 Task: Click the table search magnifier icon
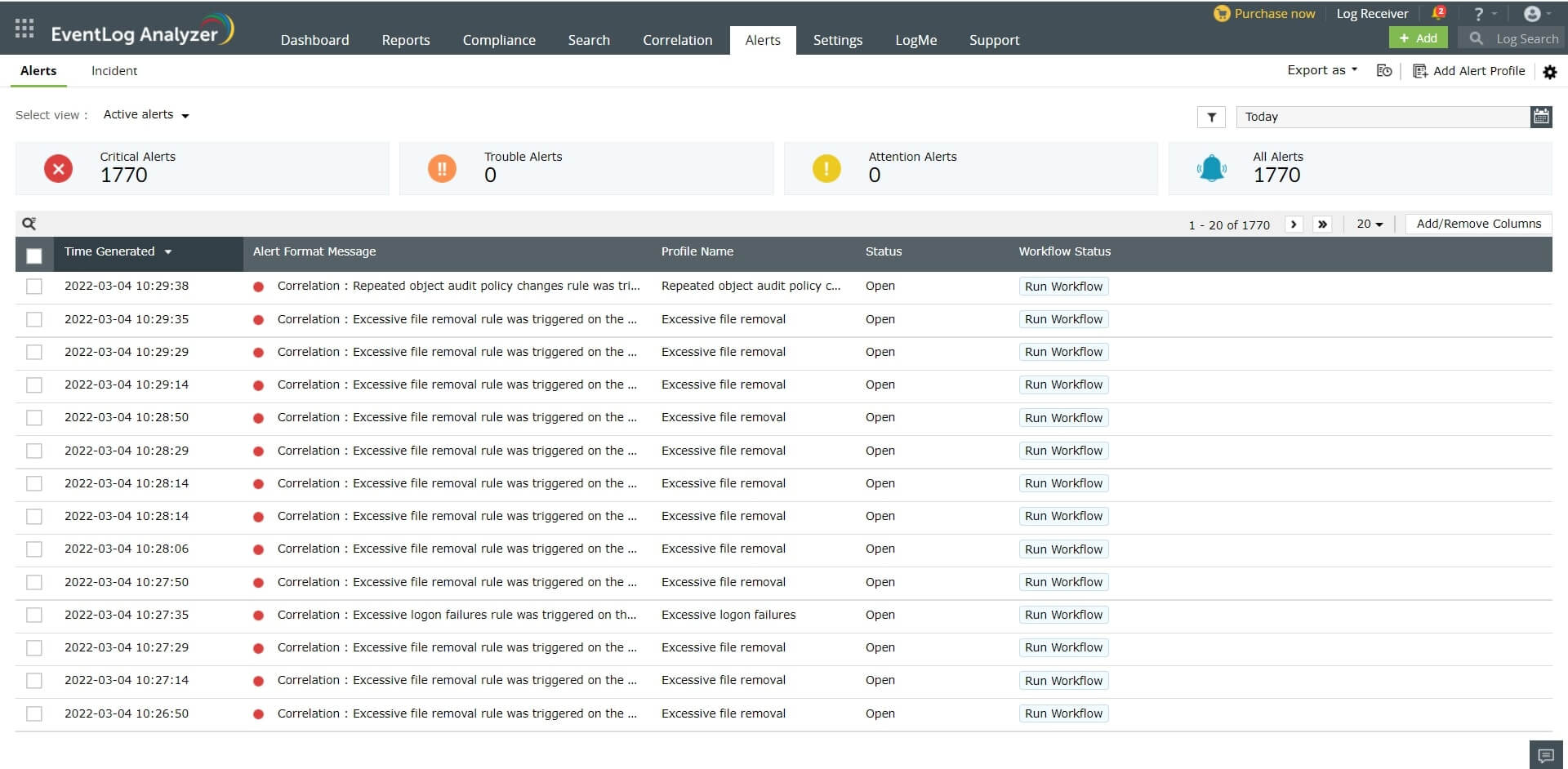pos(29,224)
